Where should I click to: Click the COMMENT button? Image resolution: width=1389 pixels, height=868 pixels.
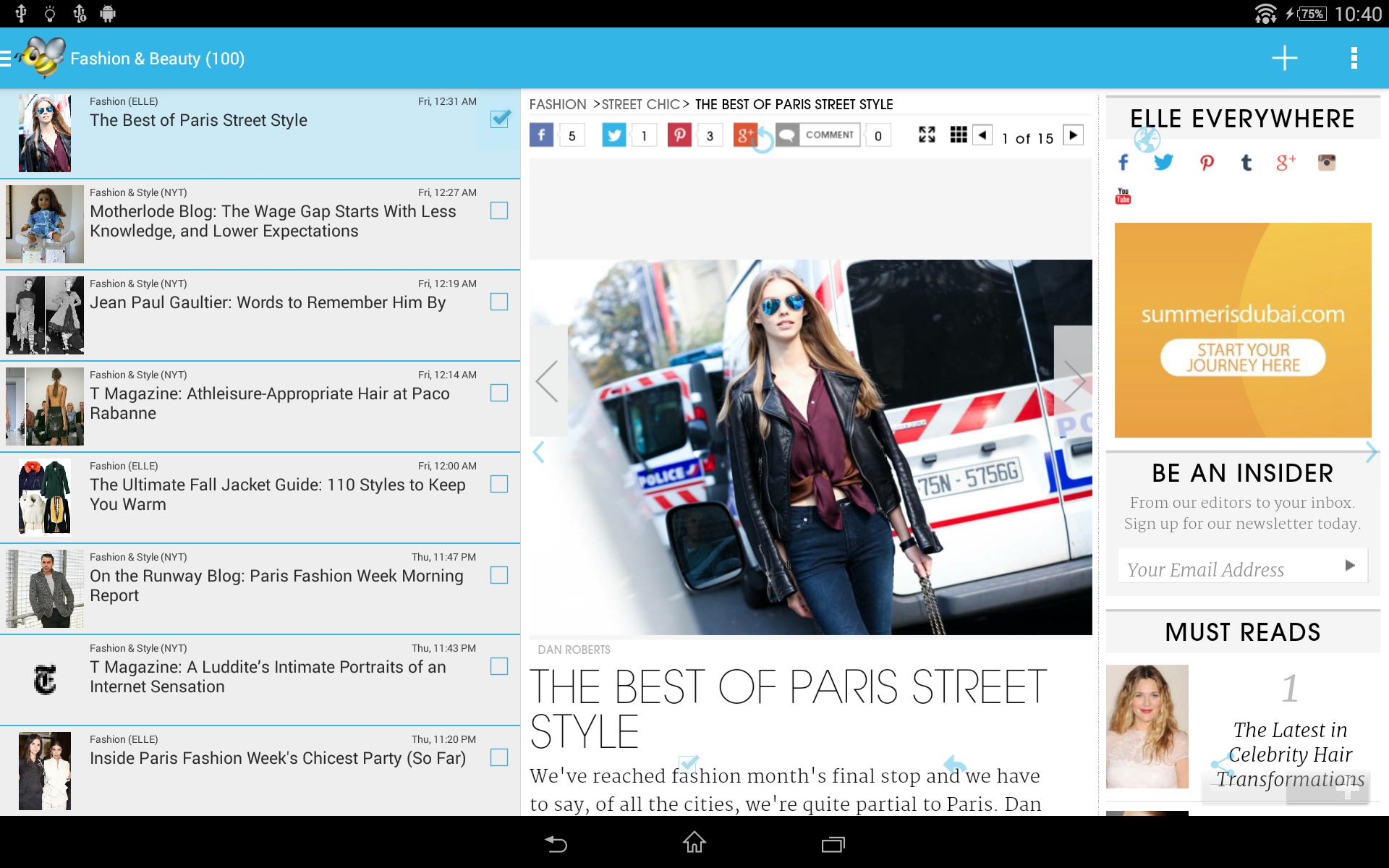[x=818, y=135]
